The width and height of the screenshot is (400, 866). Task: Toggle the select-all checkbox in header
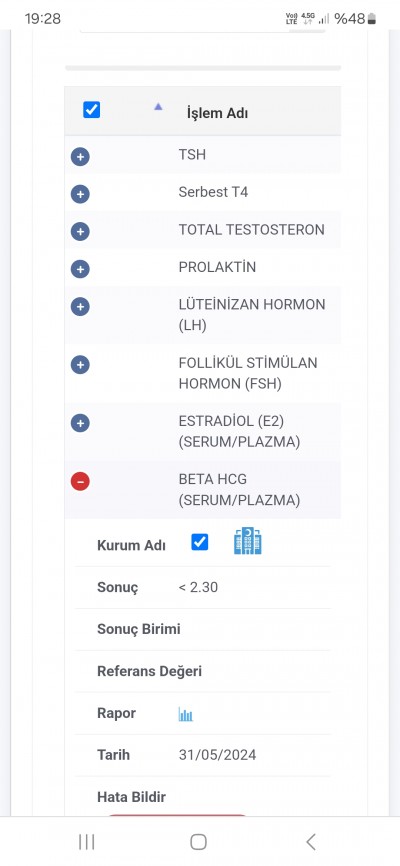(92, 110)
